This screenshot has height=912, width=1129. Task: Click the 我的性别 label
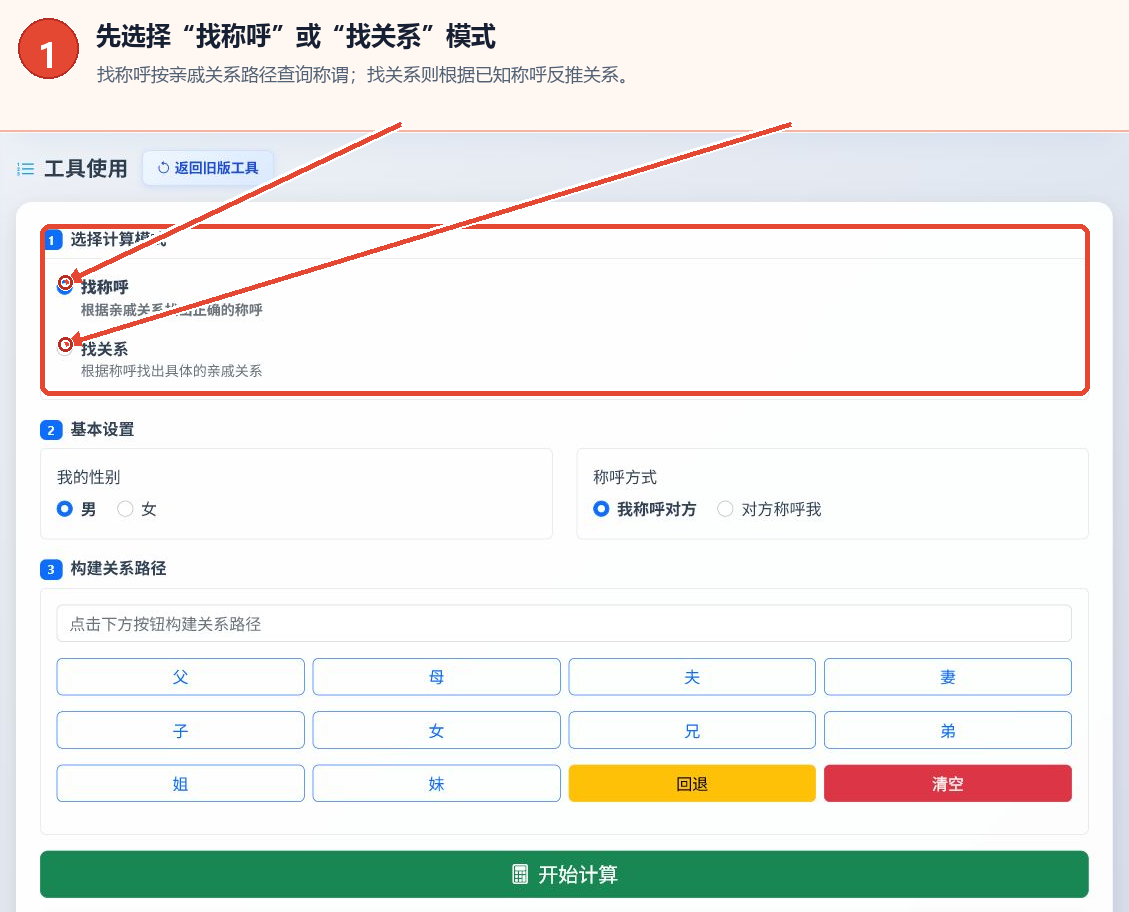pos(89,477)
